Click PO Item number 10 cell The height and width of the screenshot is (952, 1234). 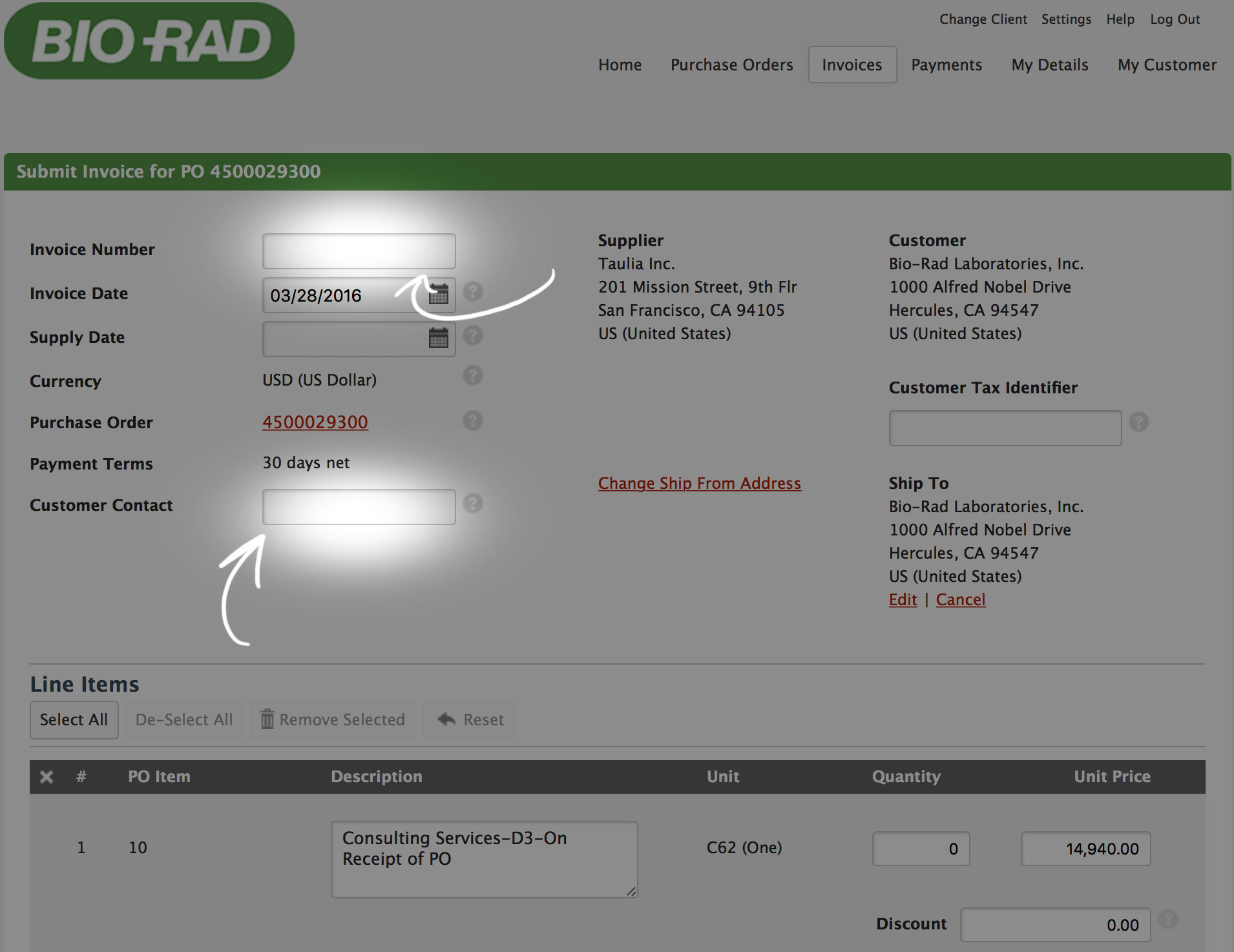point(138,847)
